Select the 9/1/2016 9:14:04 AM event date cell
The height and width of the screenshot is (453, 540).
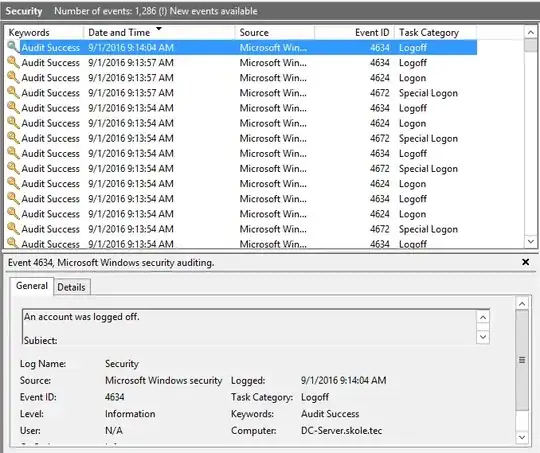tap(131, 48)
